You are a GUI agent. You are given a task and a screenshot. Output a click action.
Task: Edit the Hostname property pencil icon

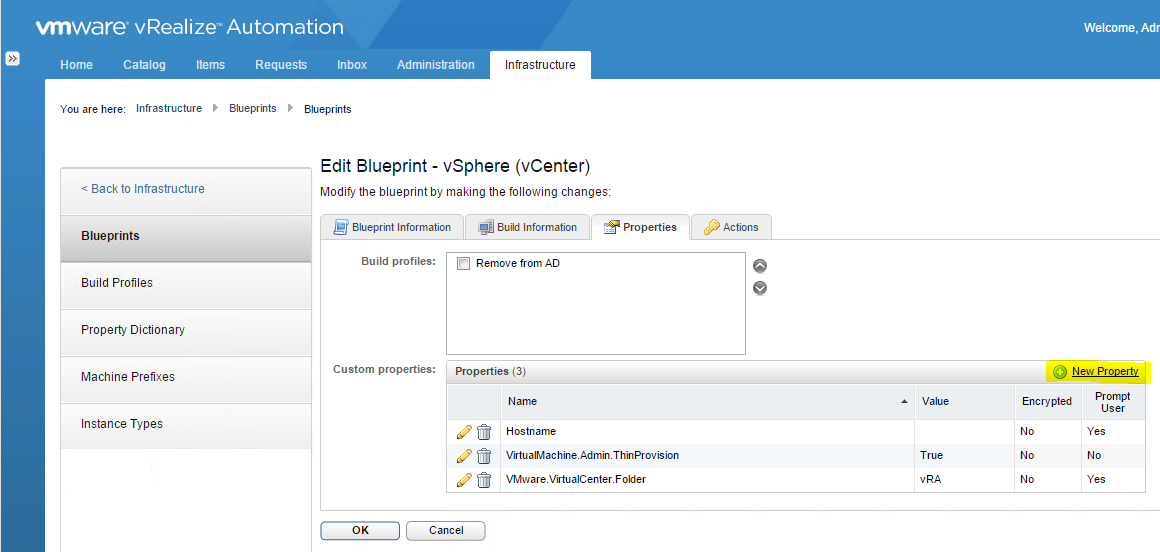(464, 431)
